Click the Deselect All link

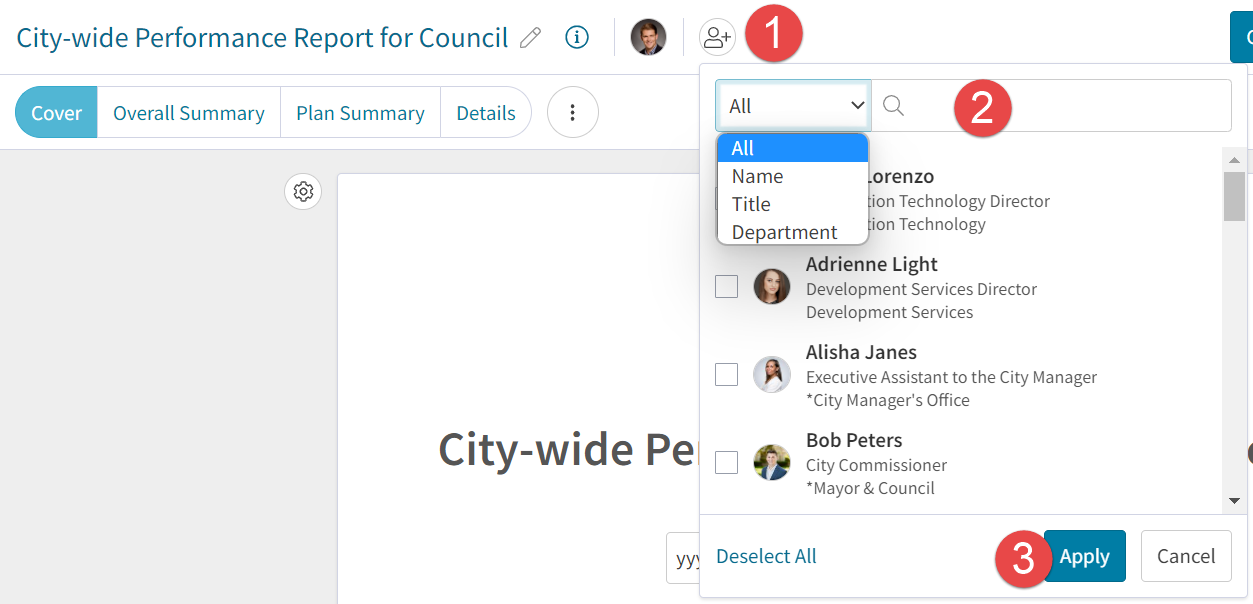pos(766,556)
